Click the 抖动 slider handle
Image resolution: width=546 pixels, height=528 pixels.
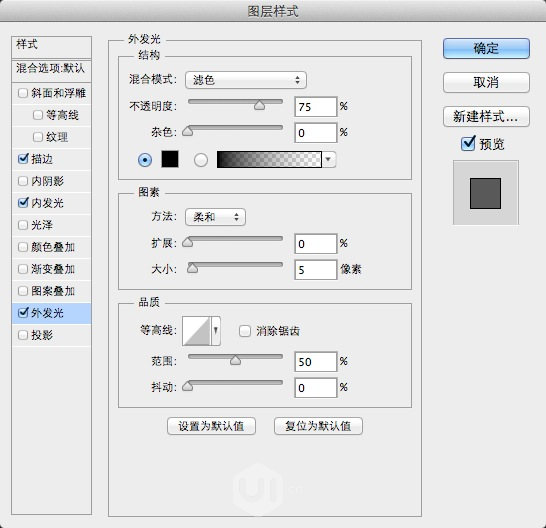[x=188, y=386]
